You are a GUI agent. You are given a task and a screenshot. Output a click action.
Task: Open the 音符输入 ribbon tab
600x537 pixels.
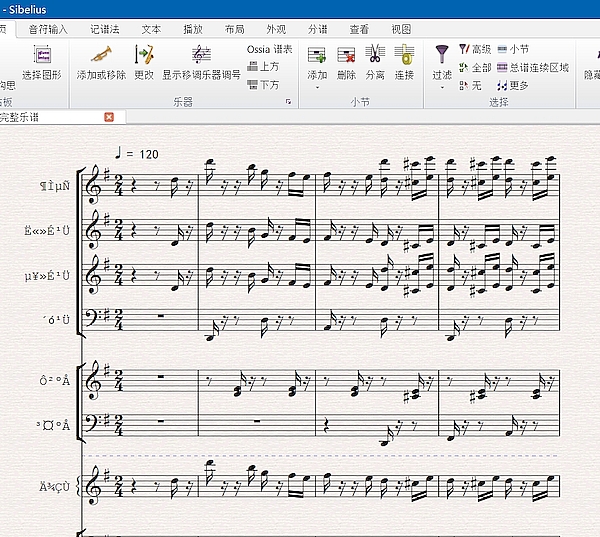click(48, 29)
